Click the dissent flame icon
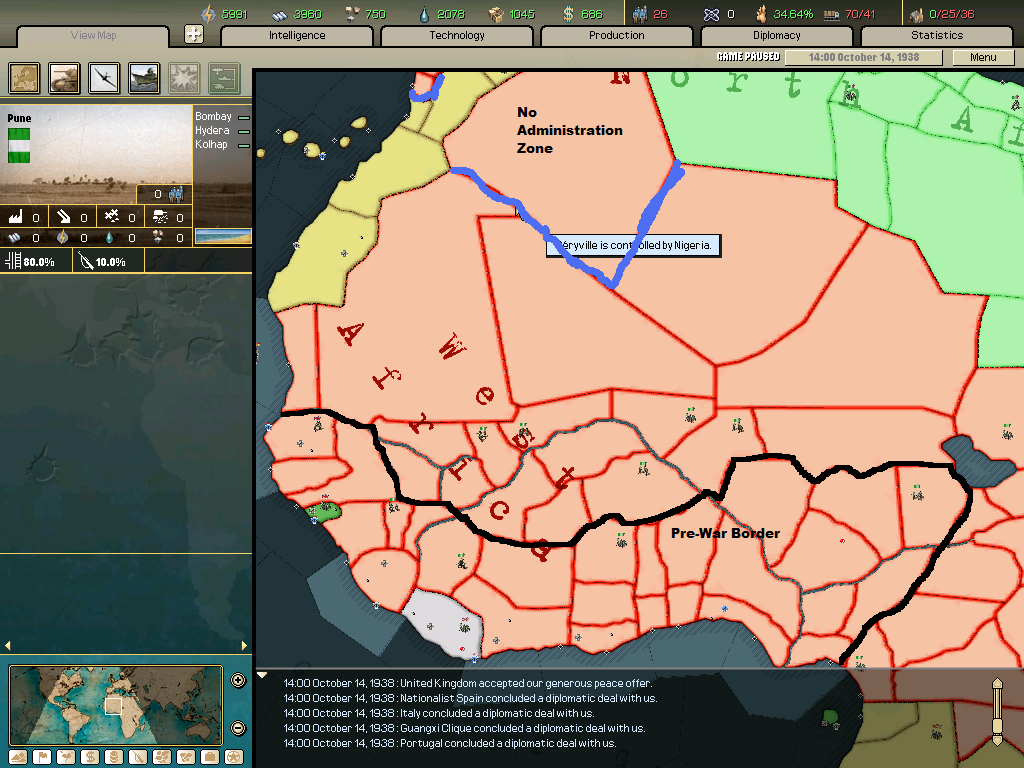The height and width of the screenshot is (768, 1024). 761,14
